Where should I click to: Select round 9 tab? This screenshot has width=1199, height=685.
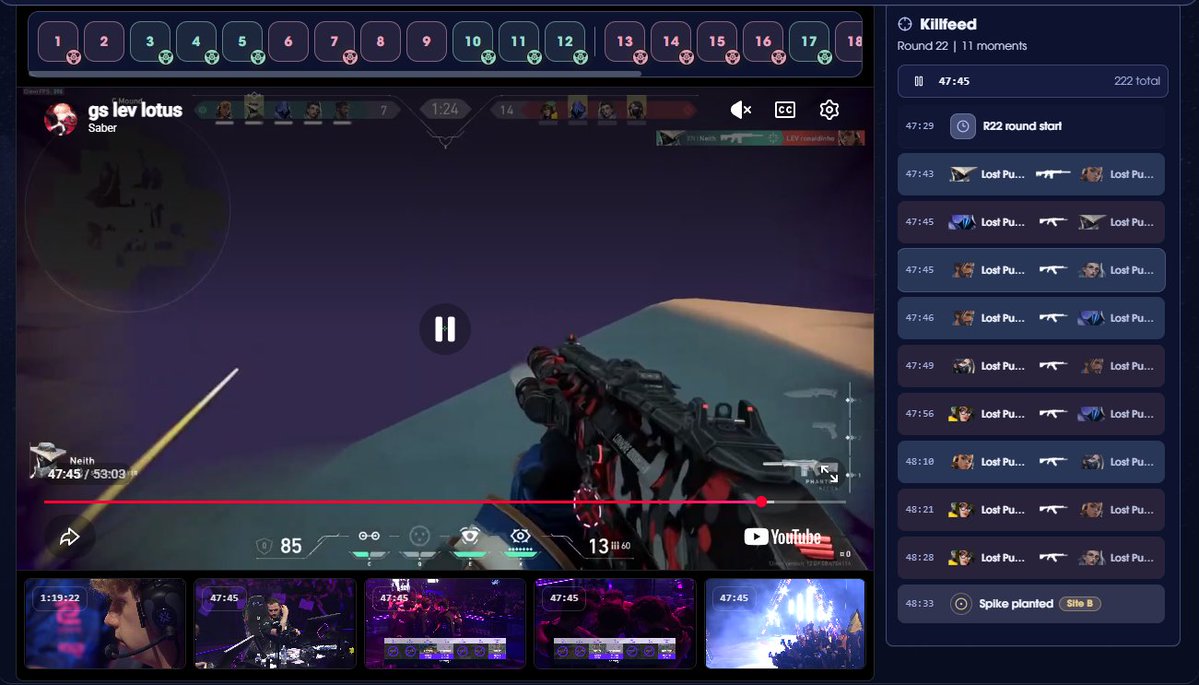click(x=427, y=41)
